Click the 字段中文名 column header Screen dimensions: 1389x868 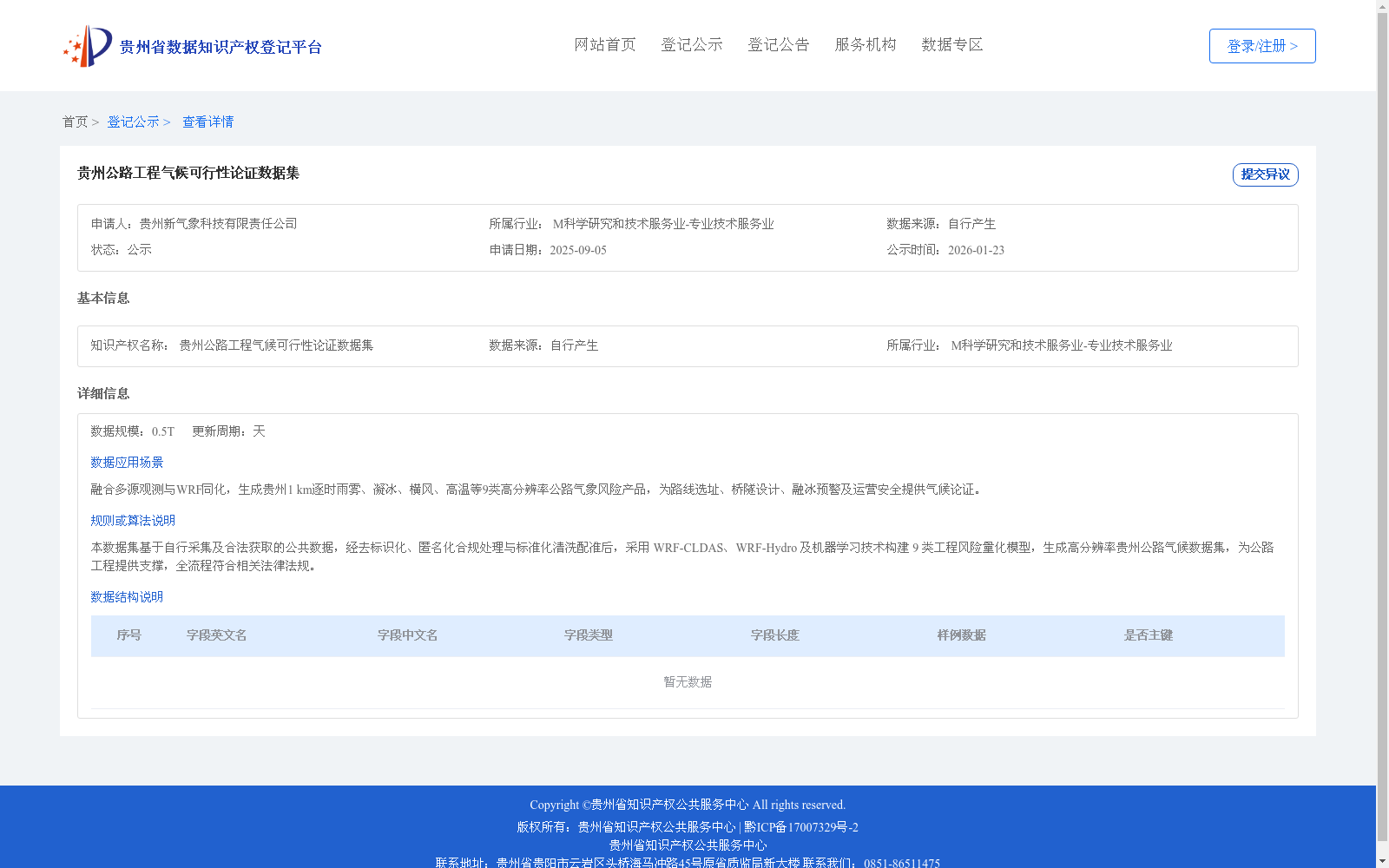click(x=408, y=635)
